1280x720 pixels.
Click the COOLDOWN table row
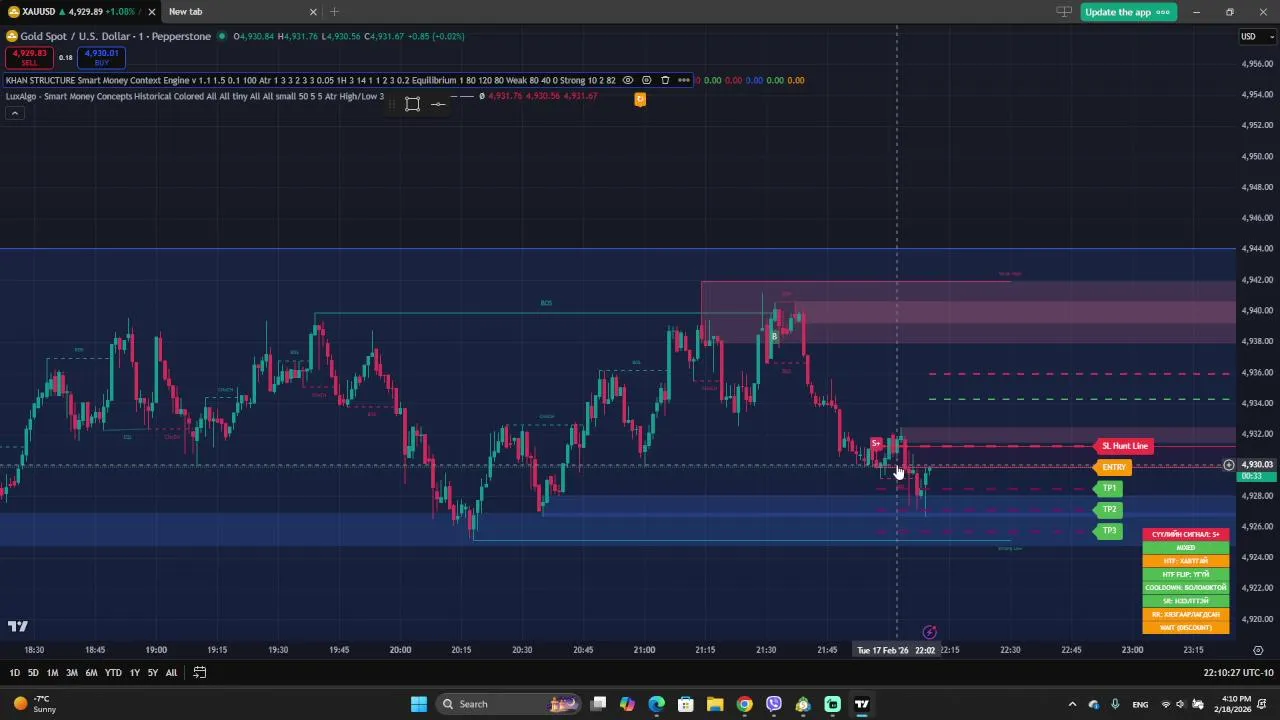[1185, 588]
